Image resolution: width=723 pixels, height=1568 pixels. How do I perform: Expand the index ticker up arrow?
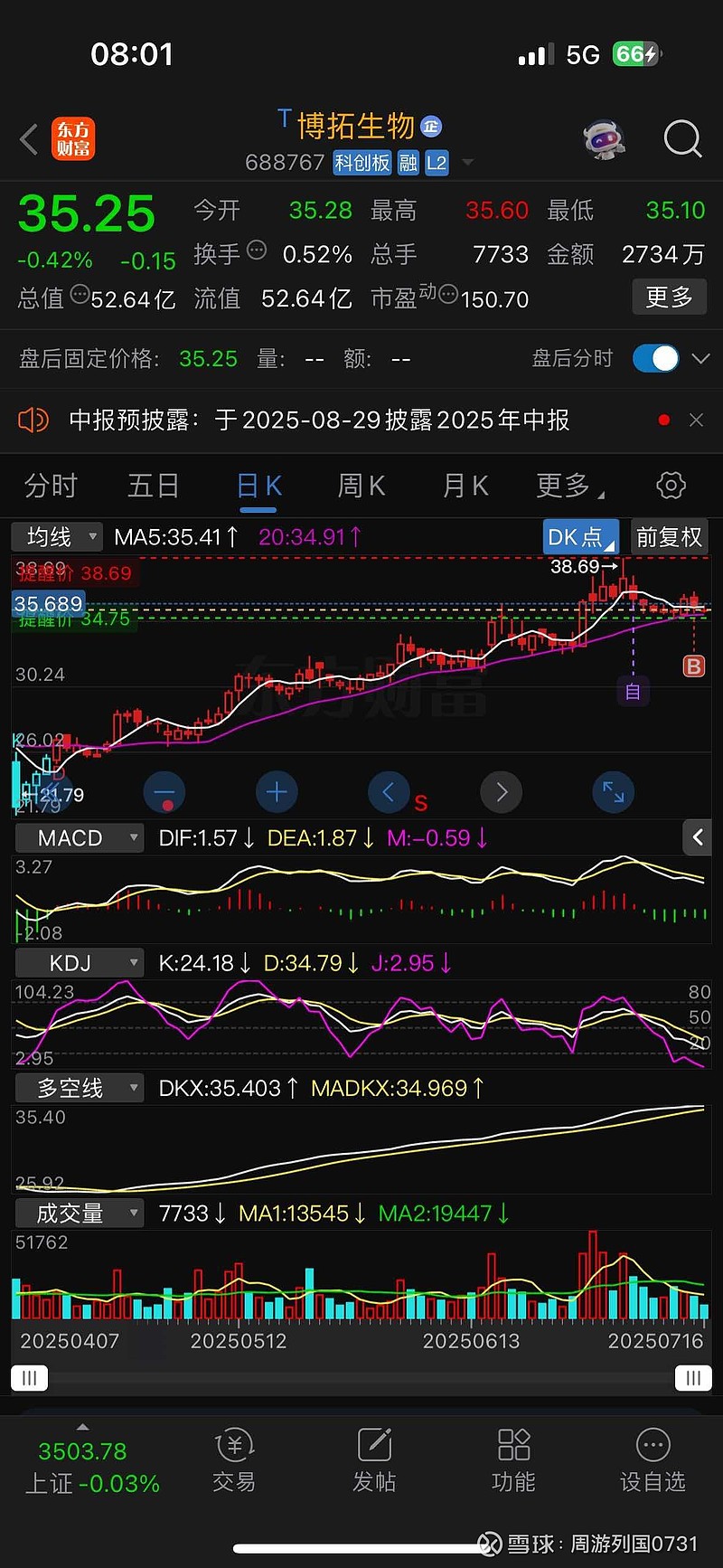click(83, 1427)
